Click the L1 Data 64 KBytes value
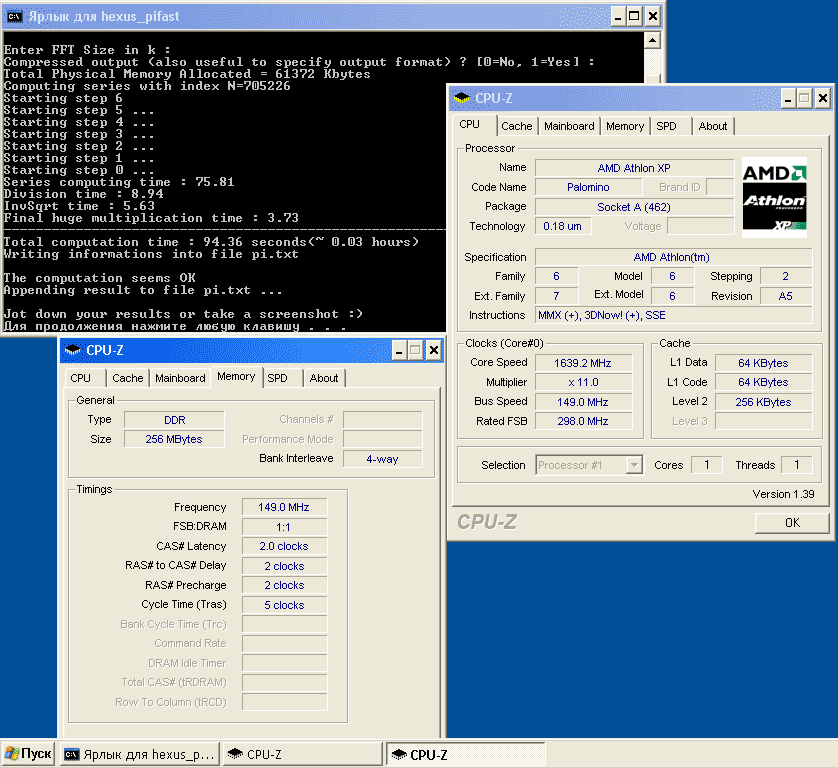Image resolution: width=838 pixels, height=768 pixels. pyautogui.click(x=763, y=363)
